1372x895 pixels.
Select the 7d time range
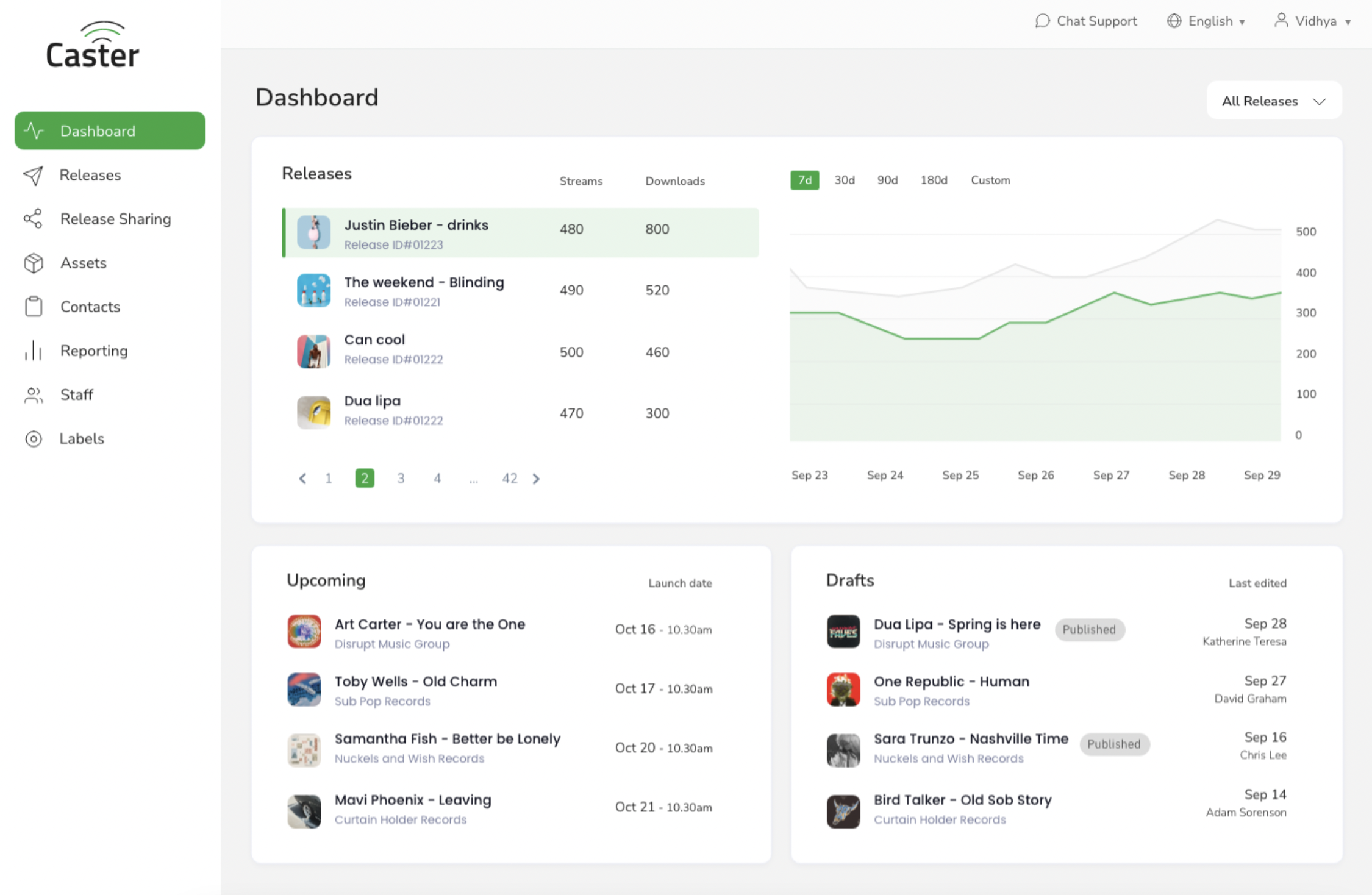point(805,180)
